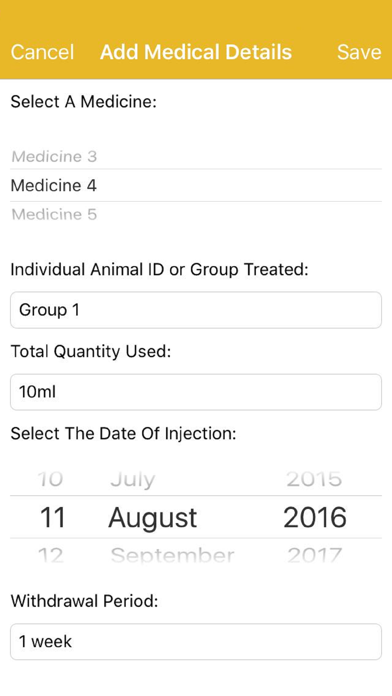Save the medical details
The height and width of the screenshot is (696, 392).
[x=359, y=52]
